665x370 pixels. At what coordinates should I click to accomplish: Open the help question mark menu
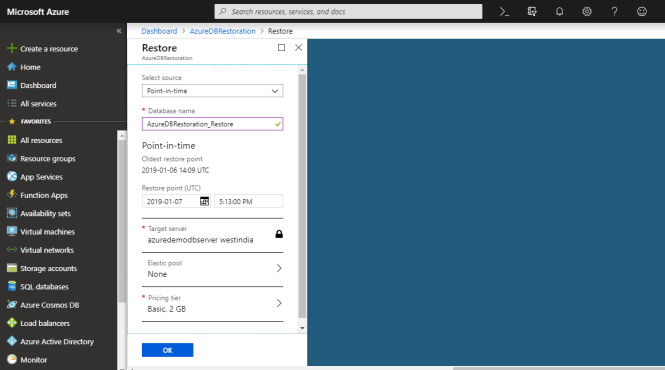tap(614, 12)
